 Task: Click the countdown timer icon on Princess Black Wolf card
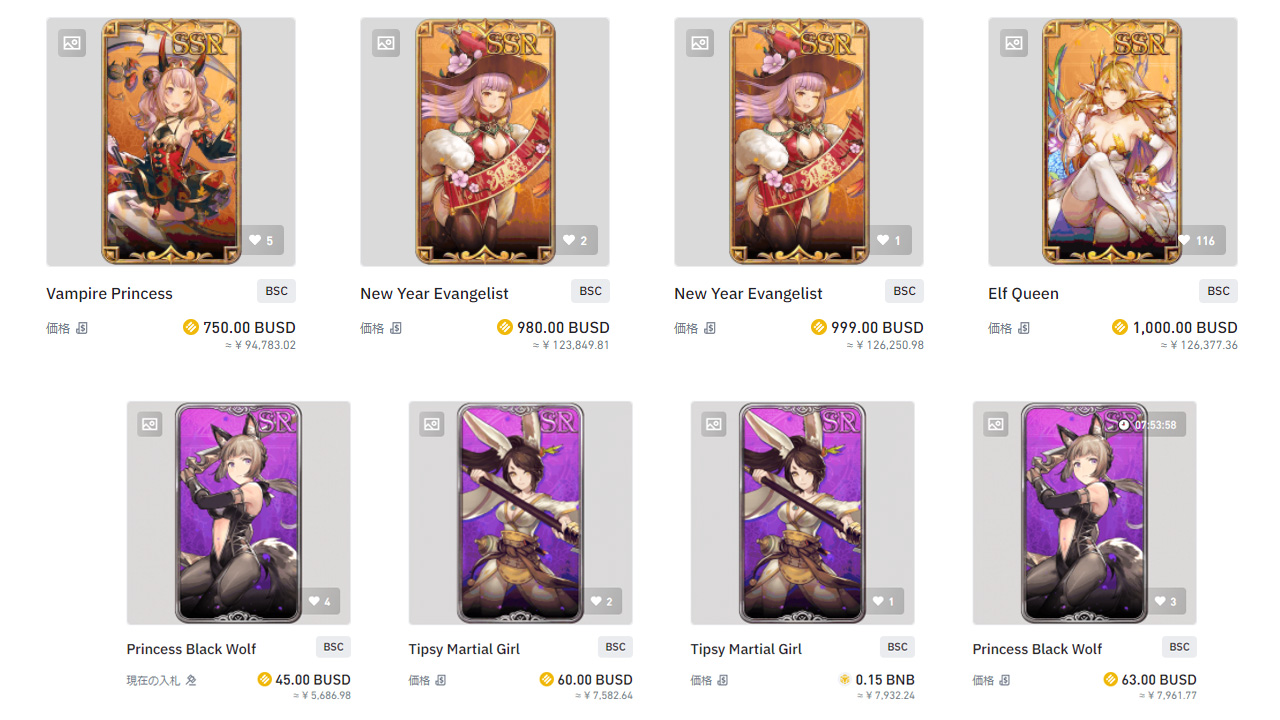[x=1123, y=424]
